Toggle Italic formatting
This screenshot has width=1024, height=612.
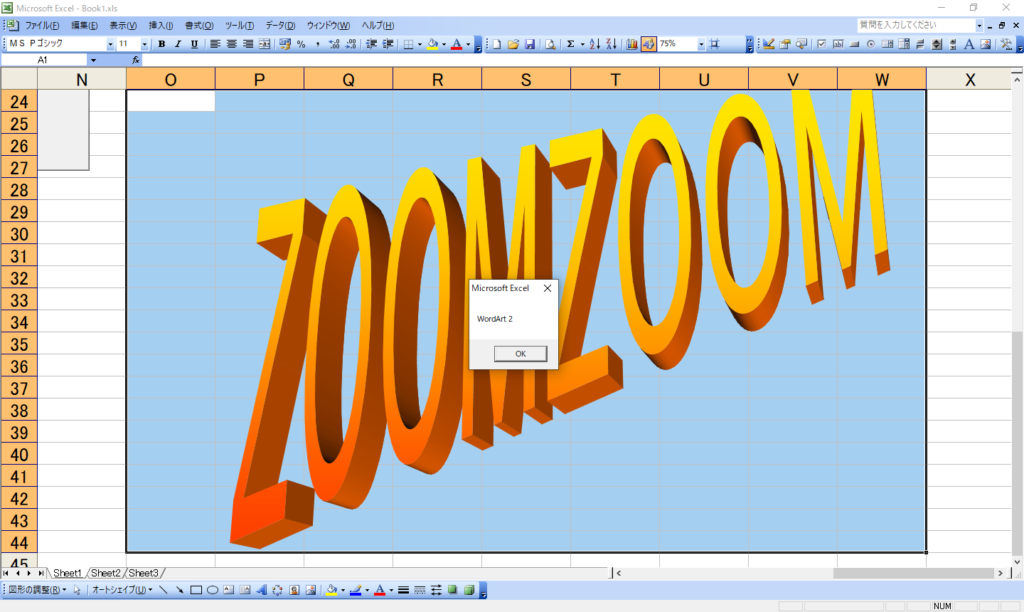[x=178, y=44]
